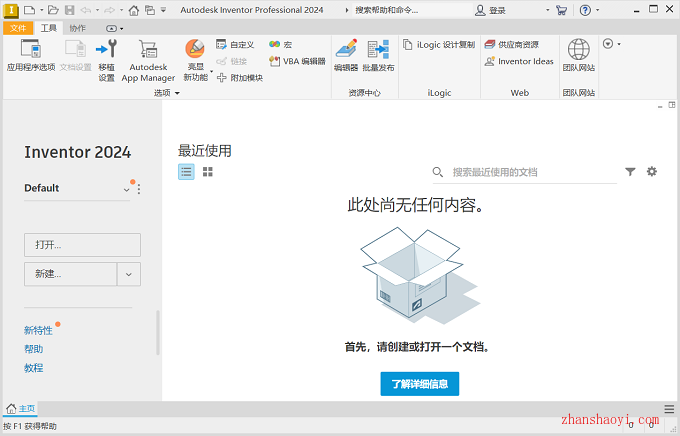Open the Autodesk App Store cart icon

click(x=562, y=10)
